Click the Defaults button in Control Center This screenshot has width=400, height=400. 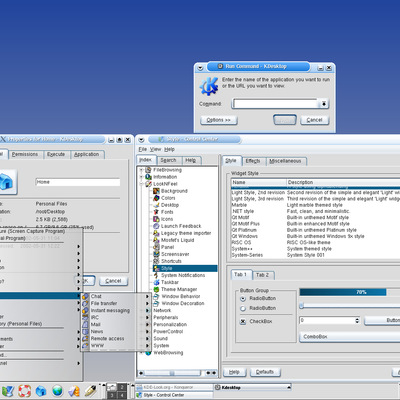[x=265, y=372]
